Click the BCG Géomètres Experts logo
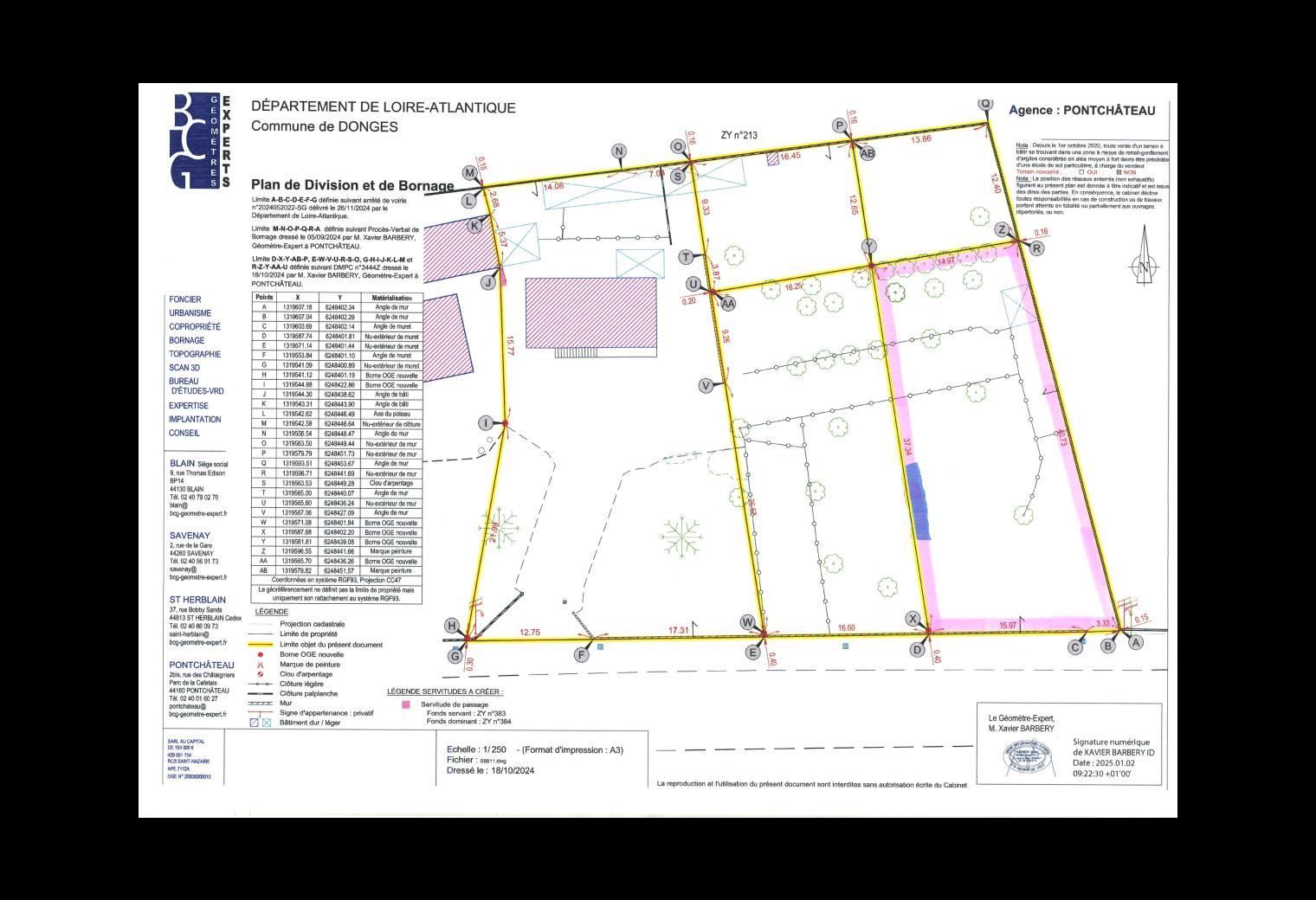 201,141
